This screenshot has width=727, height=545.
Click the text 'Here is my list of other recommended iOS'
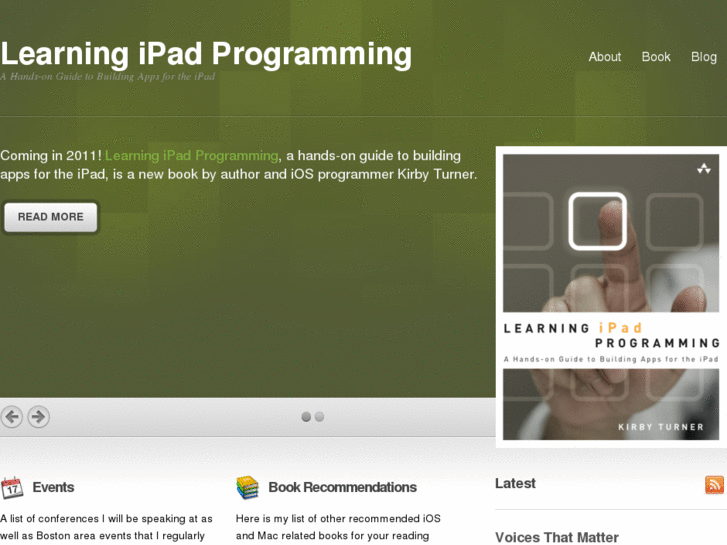338,519
